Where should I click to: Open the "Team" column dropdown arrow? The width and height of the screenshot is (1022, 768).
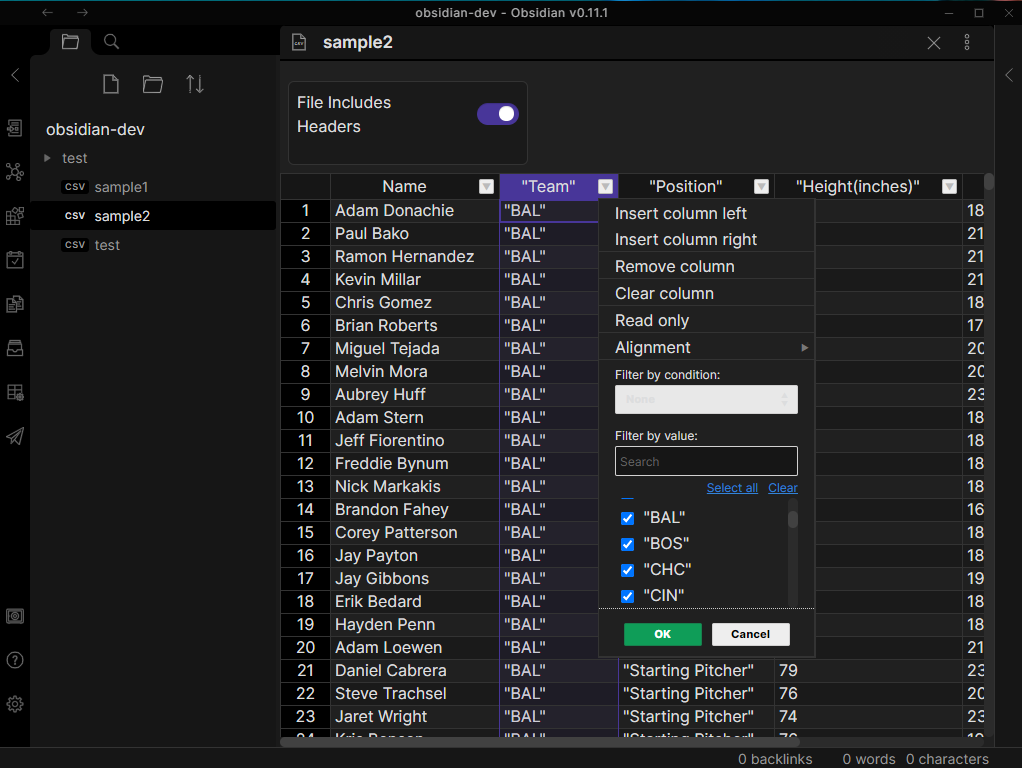606,187
